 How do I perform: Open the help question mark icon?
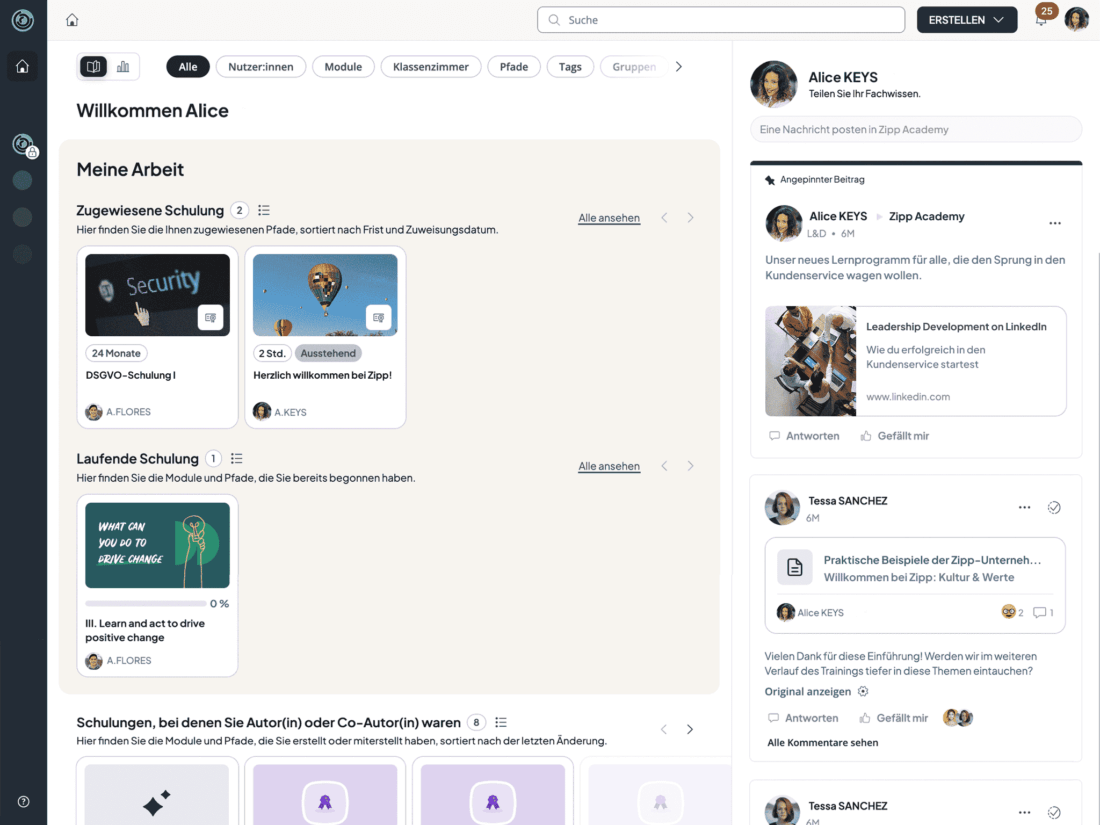click(x=23, y=801)
